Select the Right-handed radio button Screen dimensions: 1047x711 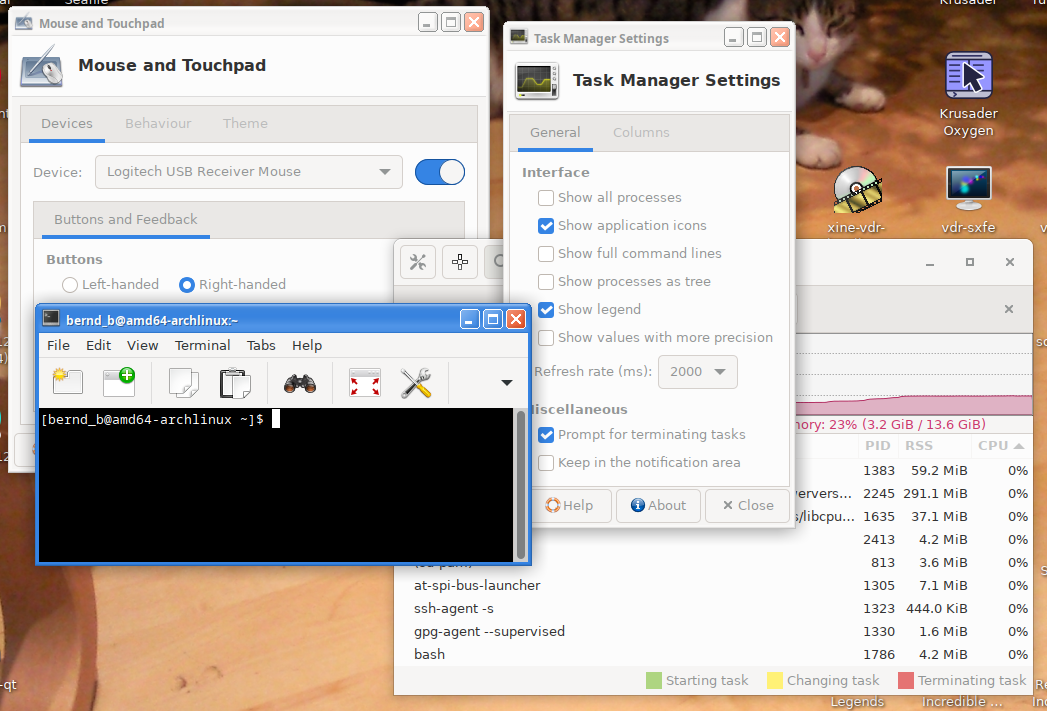(x=187, y=285)
